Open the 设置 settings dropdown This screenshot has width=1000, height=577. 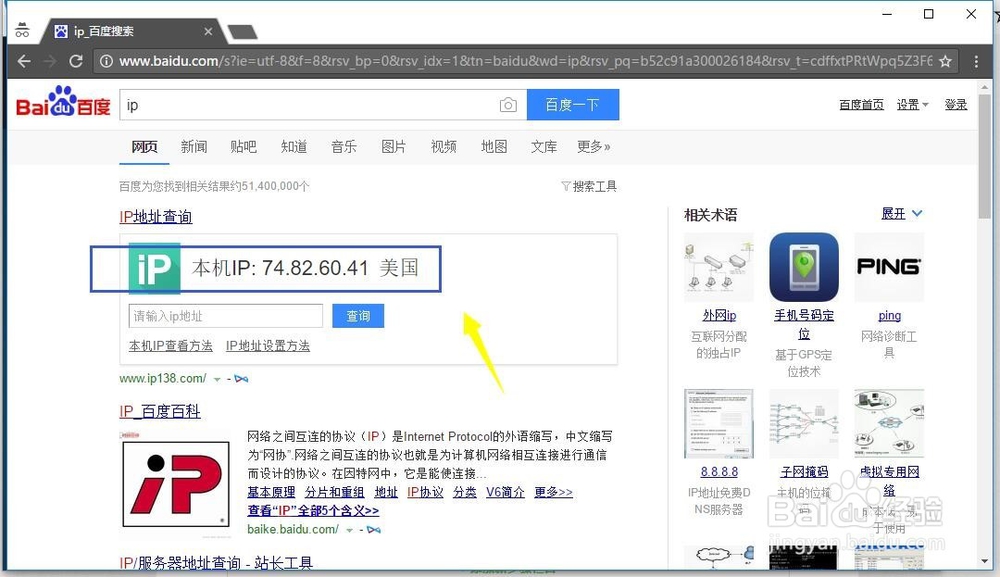point(912,105)
